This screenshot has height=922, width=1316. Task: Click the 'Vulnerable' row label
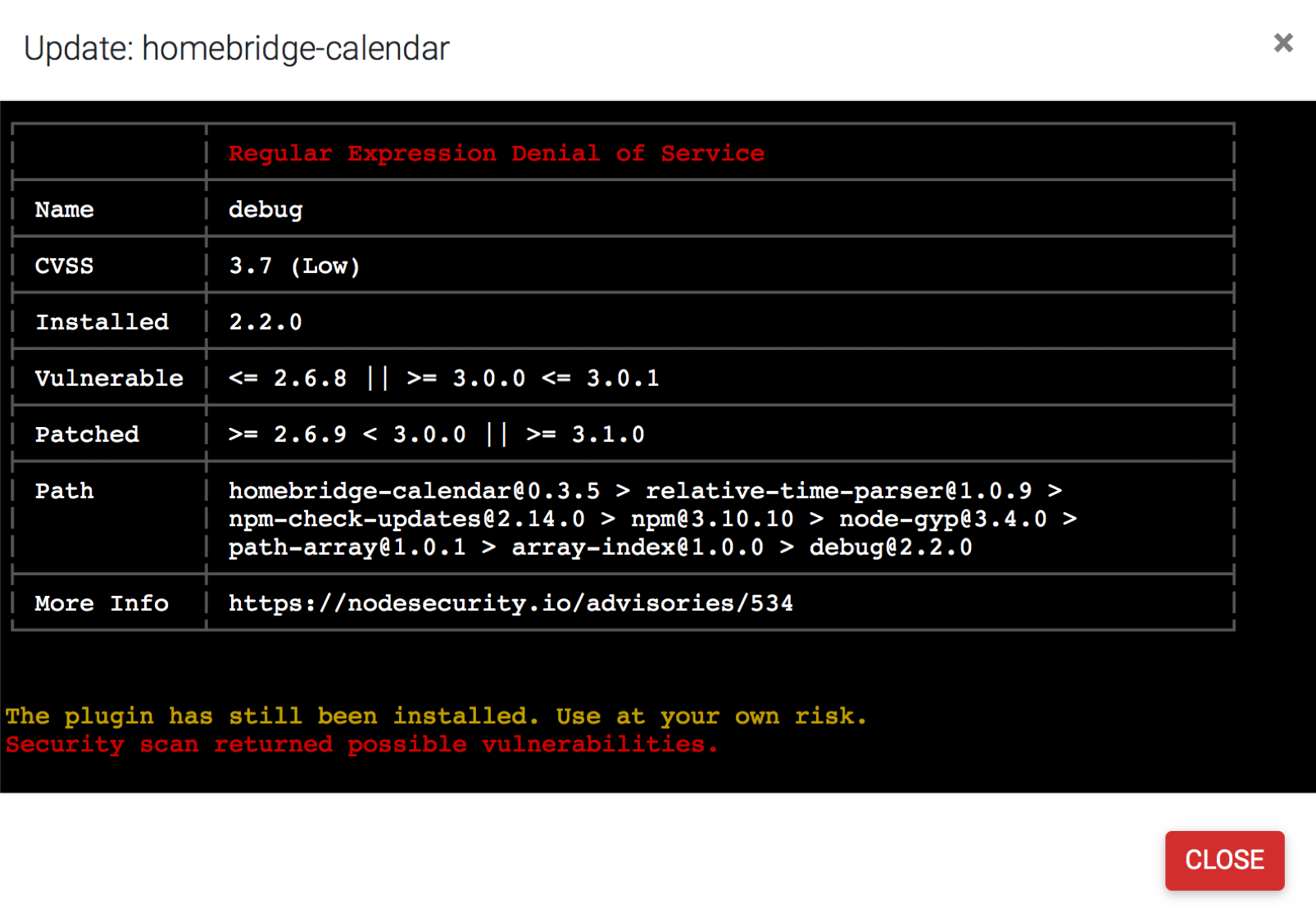[x=109, y=378]
